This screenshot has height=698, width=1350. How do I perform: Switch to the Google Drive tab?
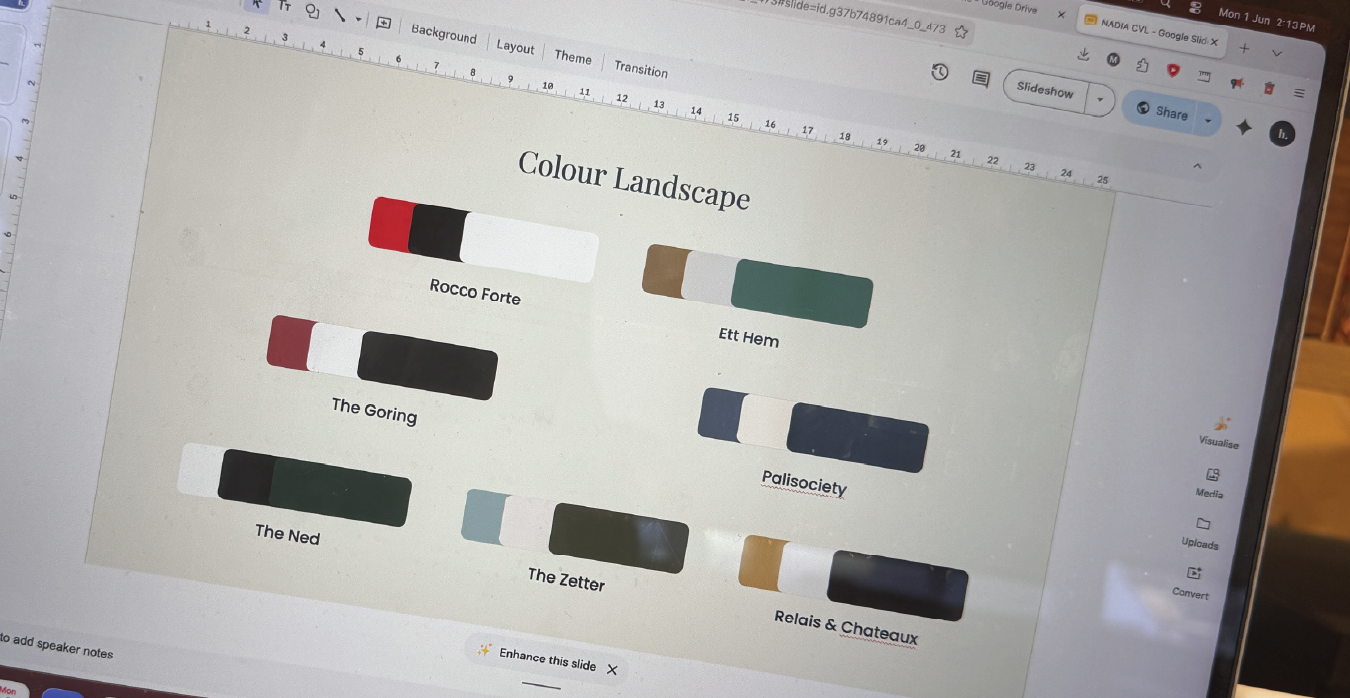(x=1008, y=7)
